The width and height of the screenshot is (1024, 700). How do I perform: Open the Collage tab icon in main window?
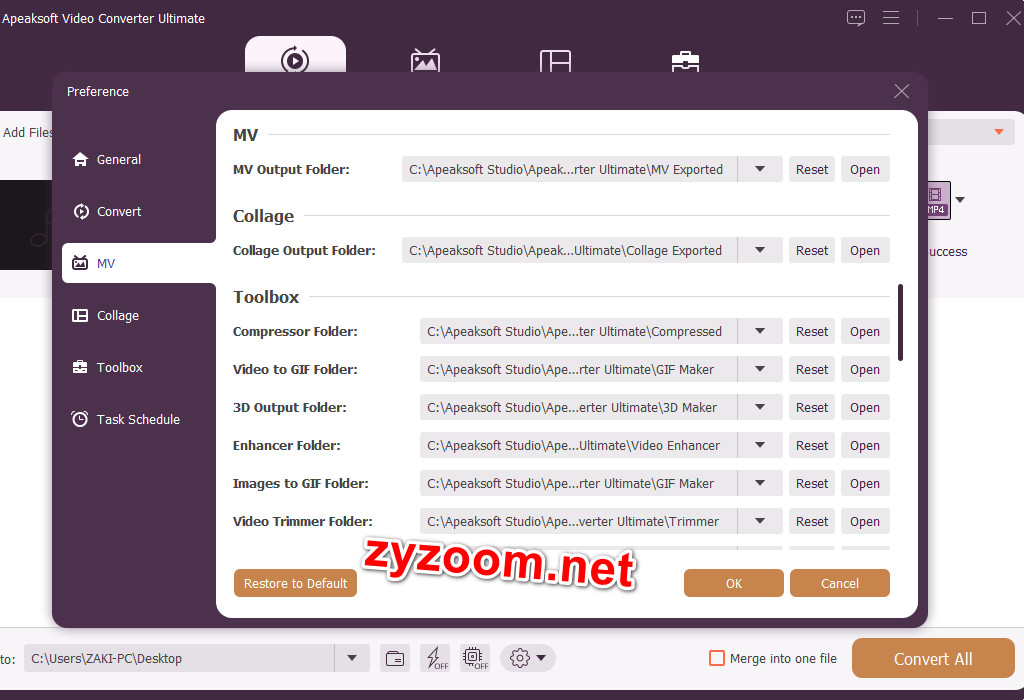pos(555,61)
